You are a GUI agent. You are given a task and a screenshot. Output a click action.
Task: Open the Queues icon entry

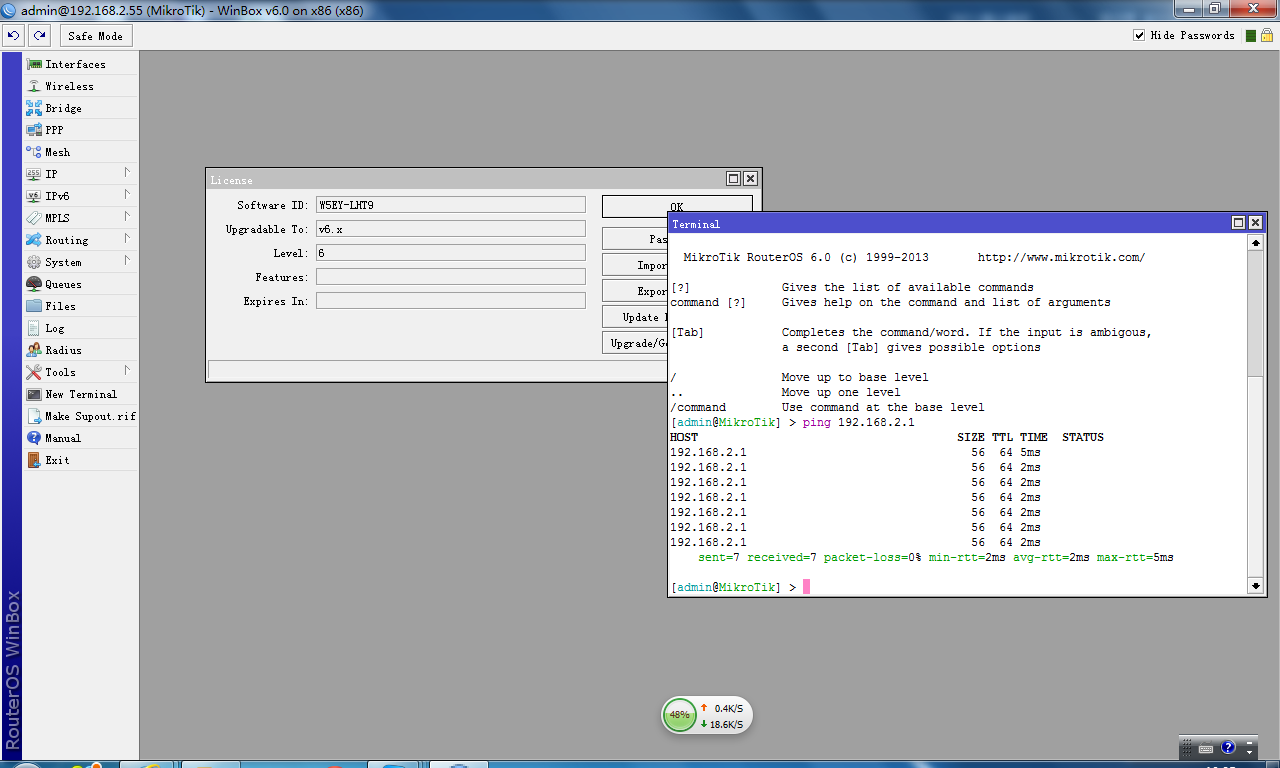[34, 284]
